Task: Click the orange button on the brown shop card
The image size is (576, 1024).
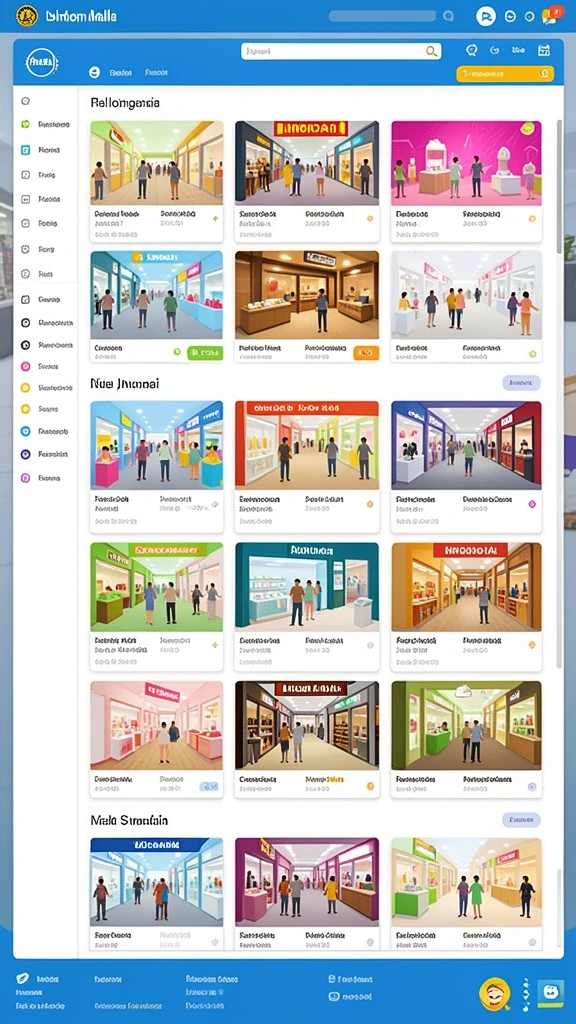Action: (366, 353)
